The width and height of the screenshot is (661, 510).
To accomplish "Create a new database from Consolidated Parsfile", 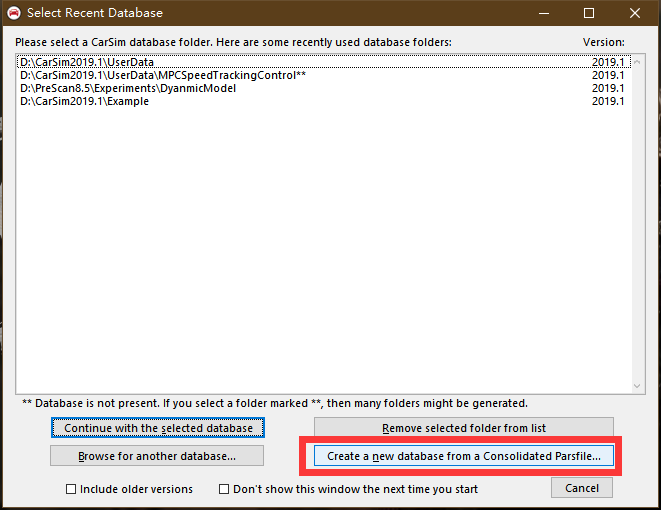I will [x=464, y=456].
